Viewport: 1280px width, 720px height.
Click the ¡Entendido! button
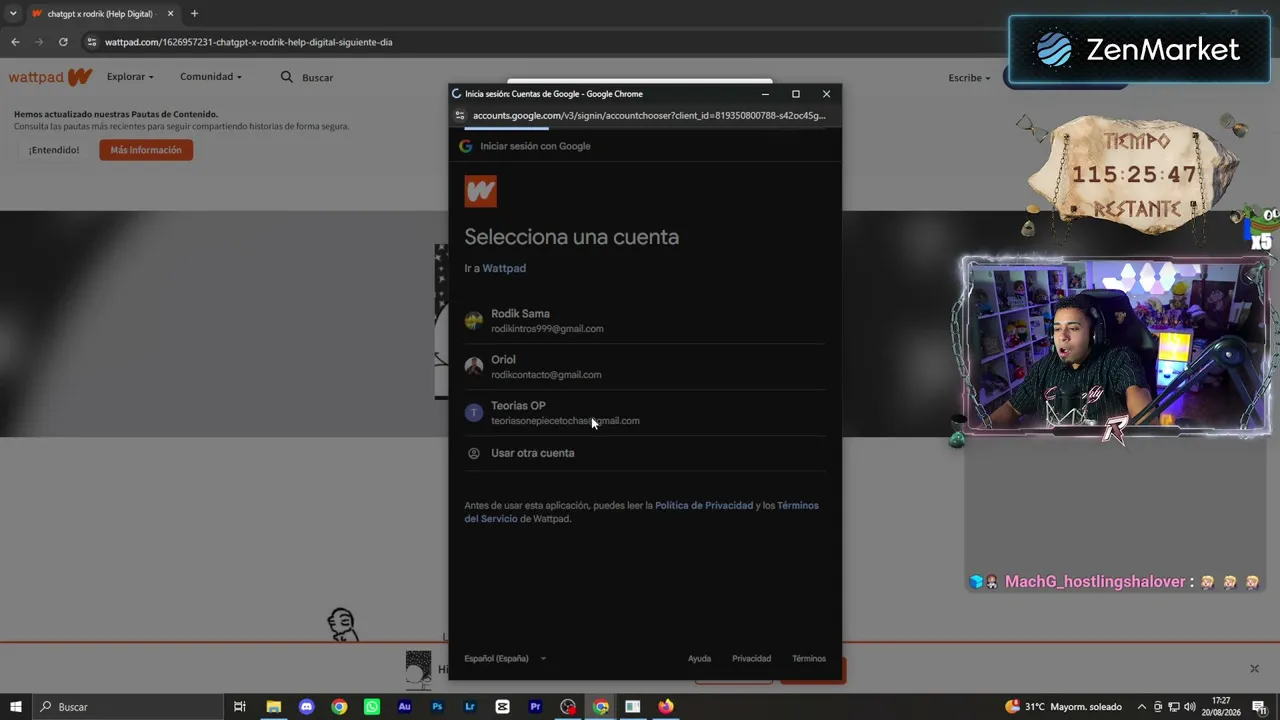coord(54,150)
